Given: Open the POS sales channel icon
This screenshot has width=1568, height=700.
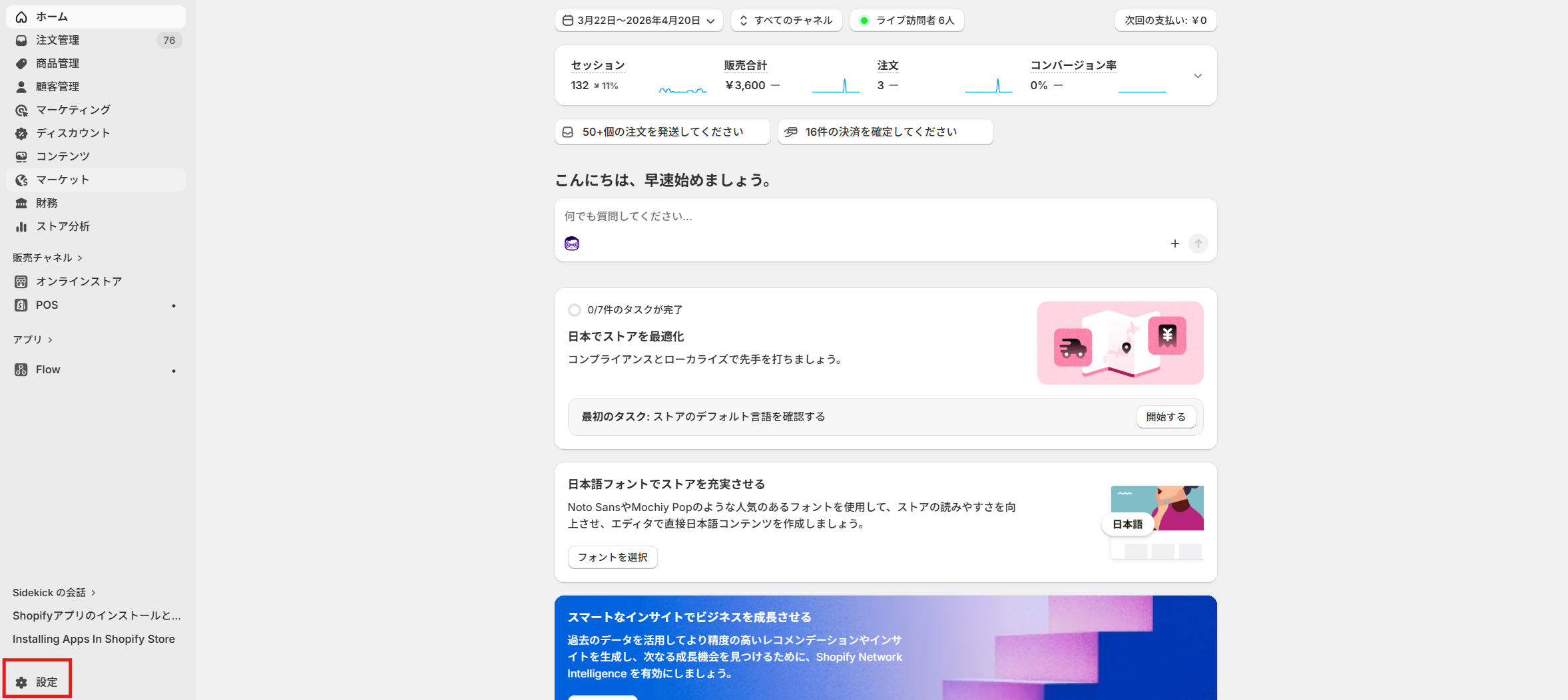Looking at the screenshot, I should (21, 305).
